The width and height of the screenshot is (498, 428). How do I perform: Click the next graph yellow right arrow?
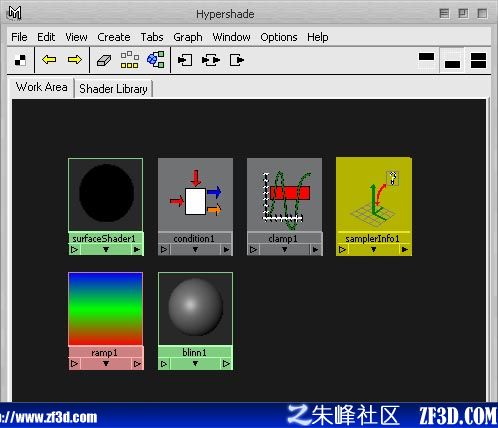coord(74,60)
